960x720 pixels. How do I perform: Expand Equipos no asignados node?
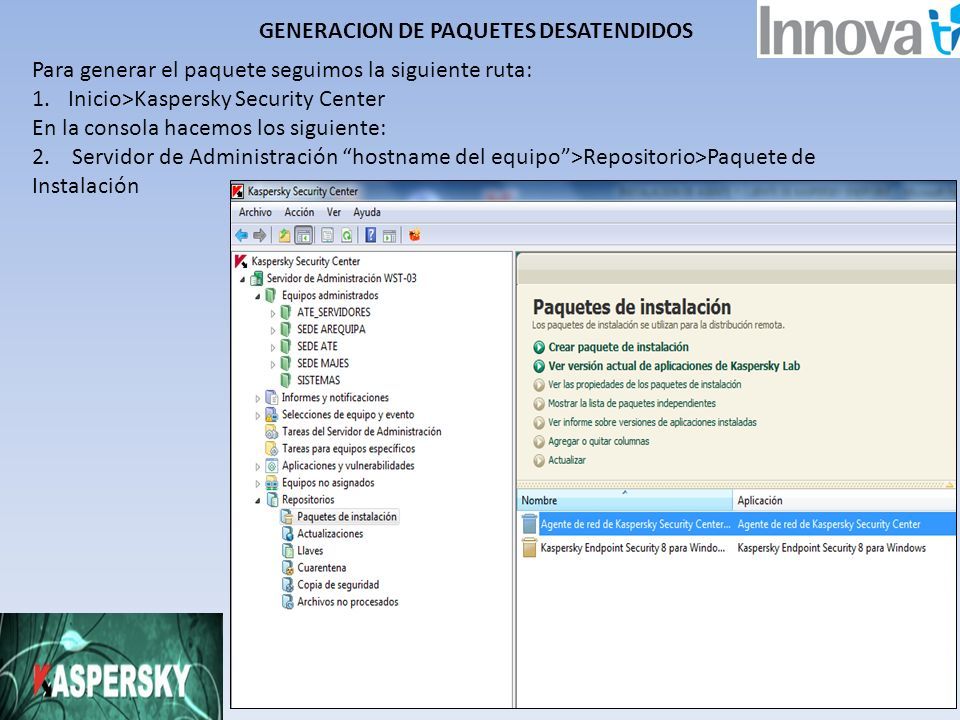click(x=258, y=484)
